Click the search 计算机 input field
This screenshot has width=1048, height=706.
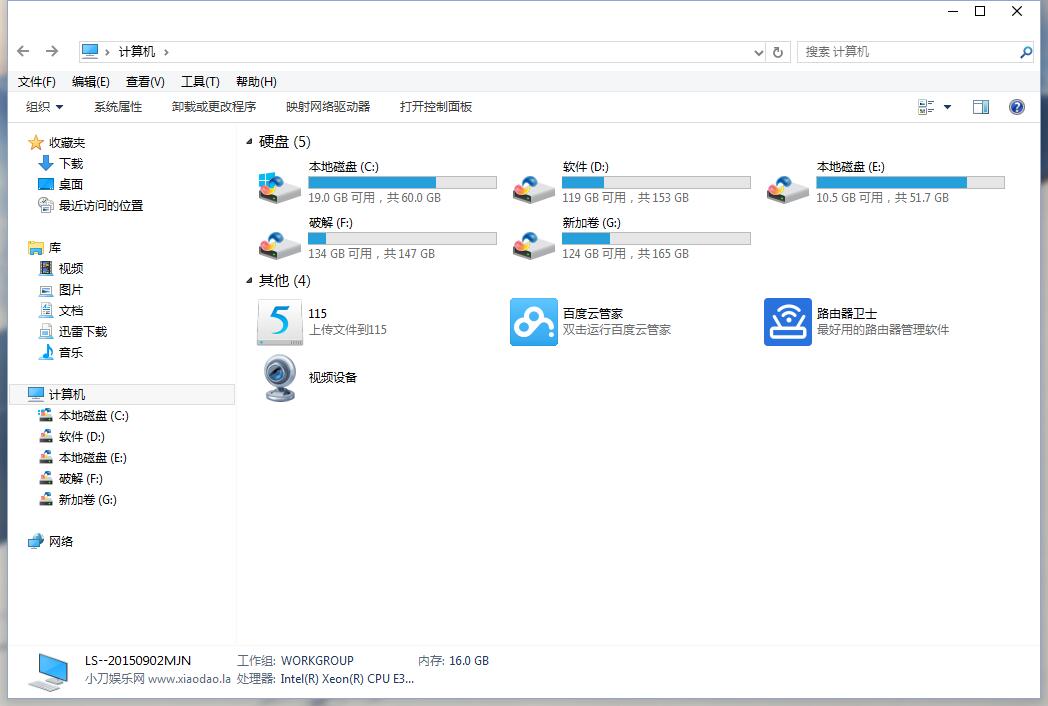click(909, 51)
